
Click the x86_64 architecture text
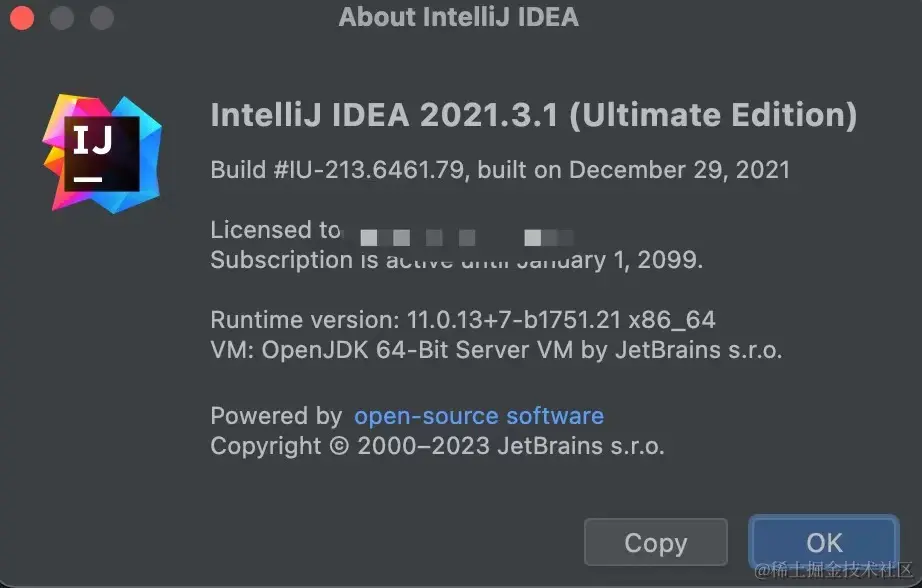(672, 320)
